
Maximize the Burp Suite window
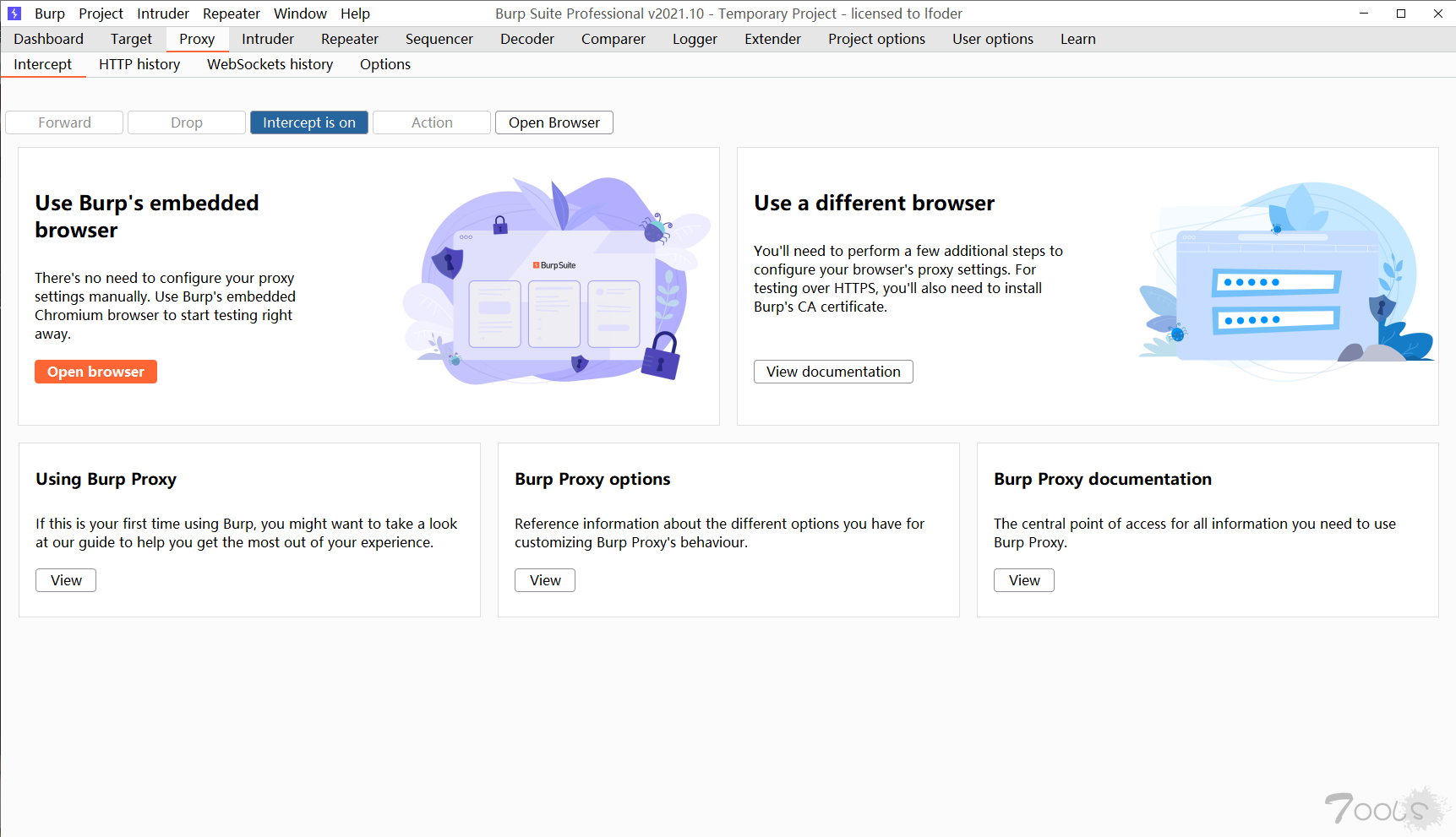(x=1401, y=14)
